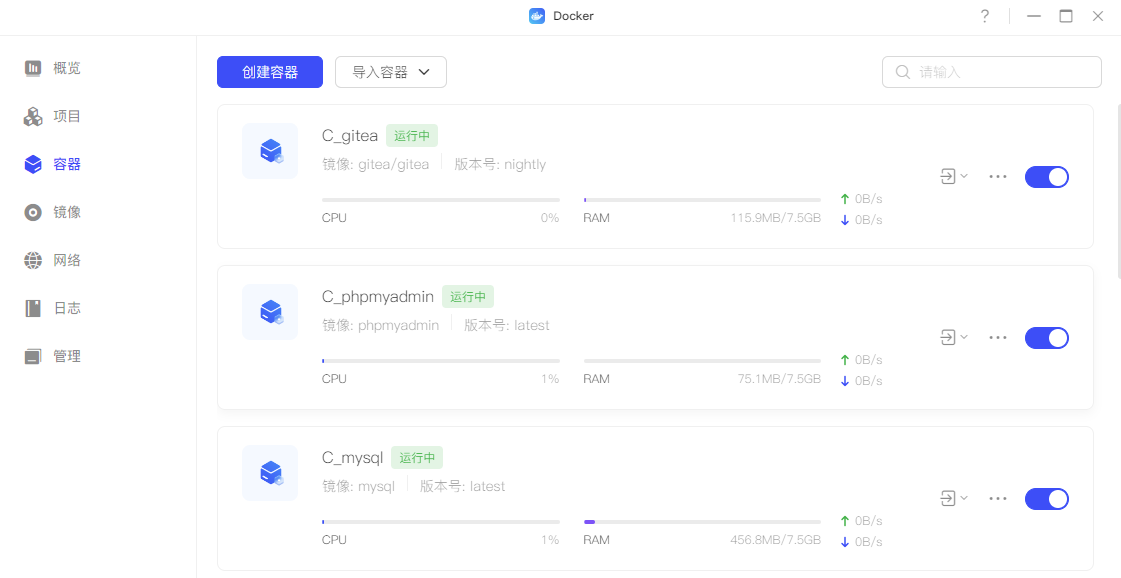1121x578 pixels.
Task: Click the 镜像: phpmyadmin text
Action: pyautogui.click(x=380, y=325)
